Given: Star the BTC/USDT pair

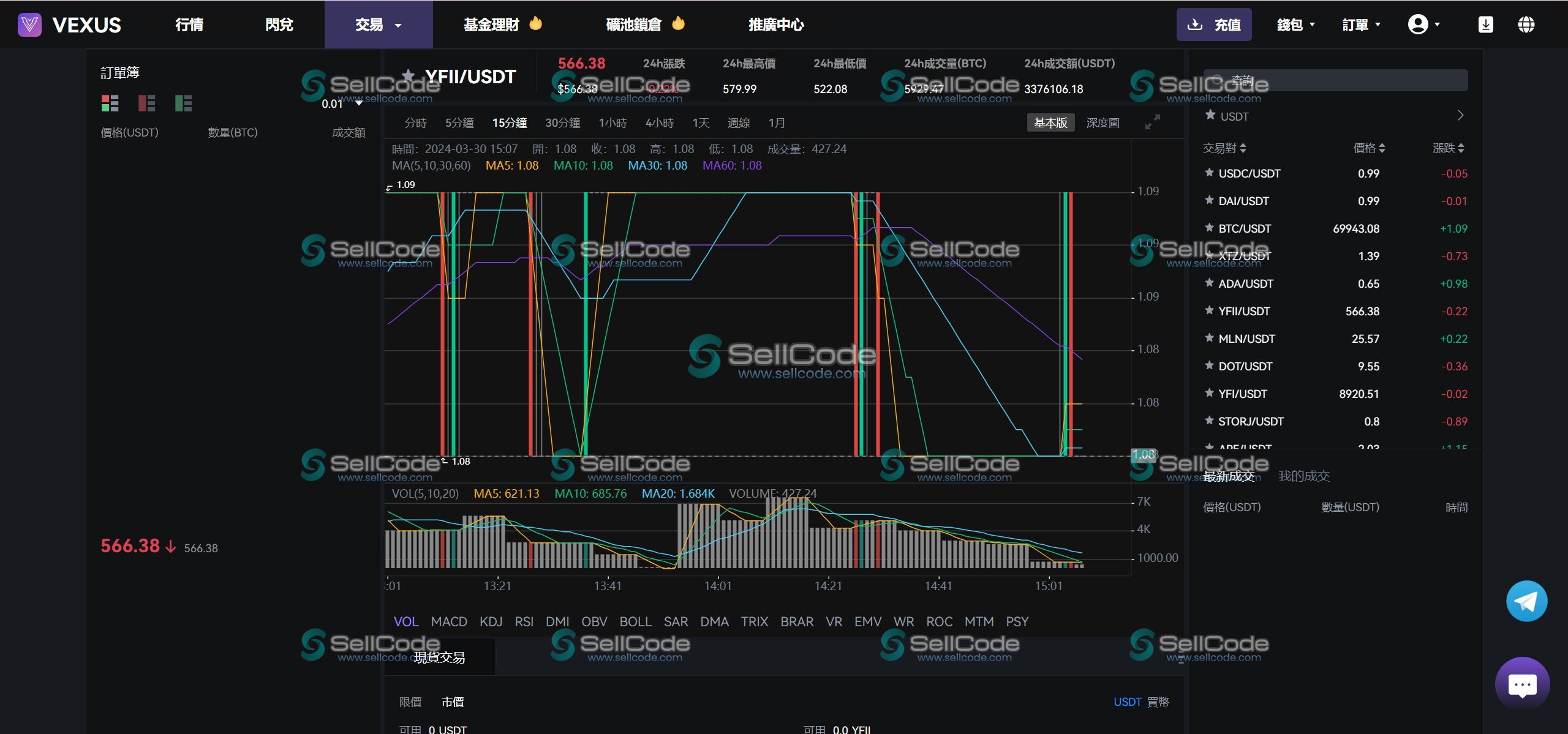Looking at the screenshot, I should 1209,228.
